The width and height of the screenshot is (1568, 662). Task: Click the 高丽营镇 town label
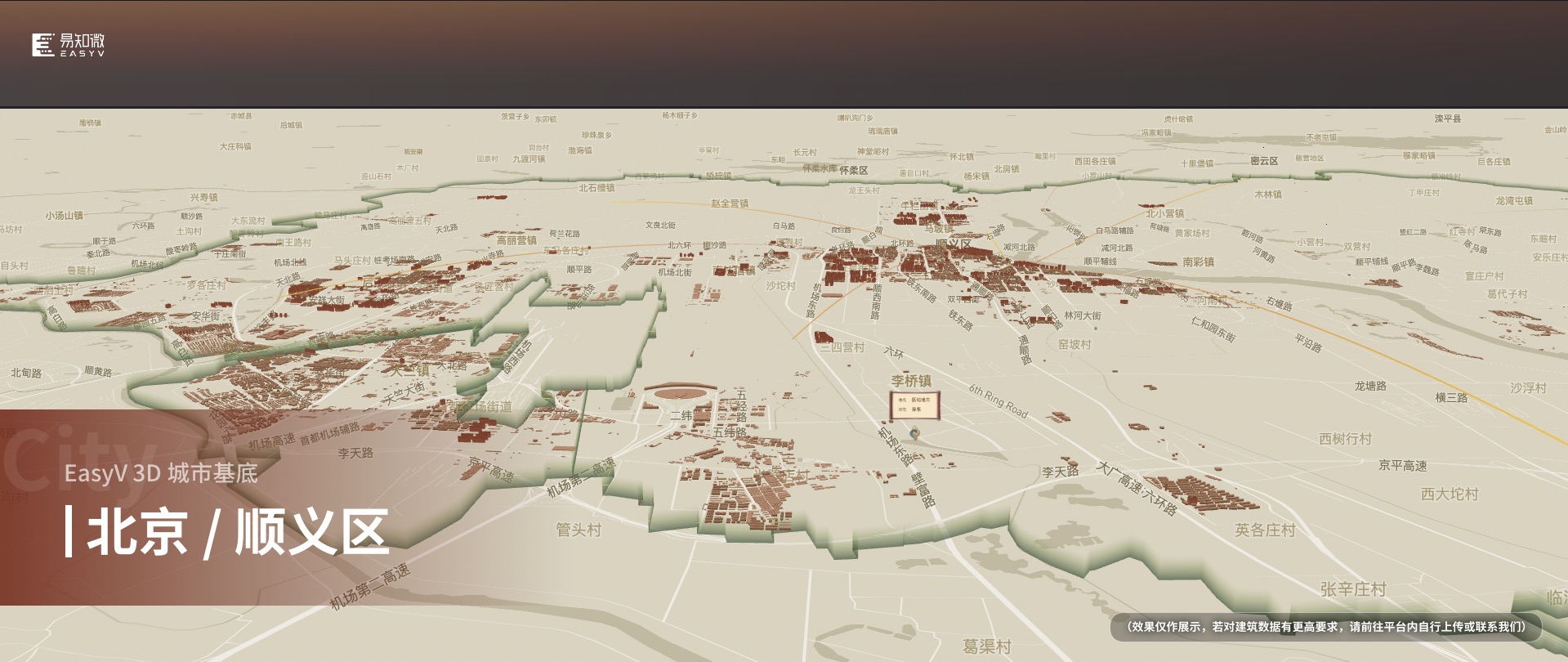coord(516,240)
